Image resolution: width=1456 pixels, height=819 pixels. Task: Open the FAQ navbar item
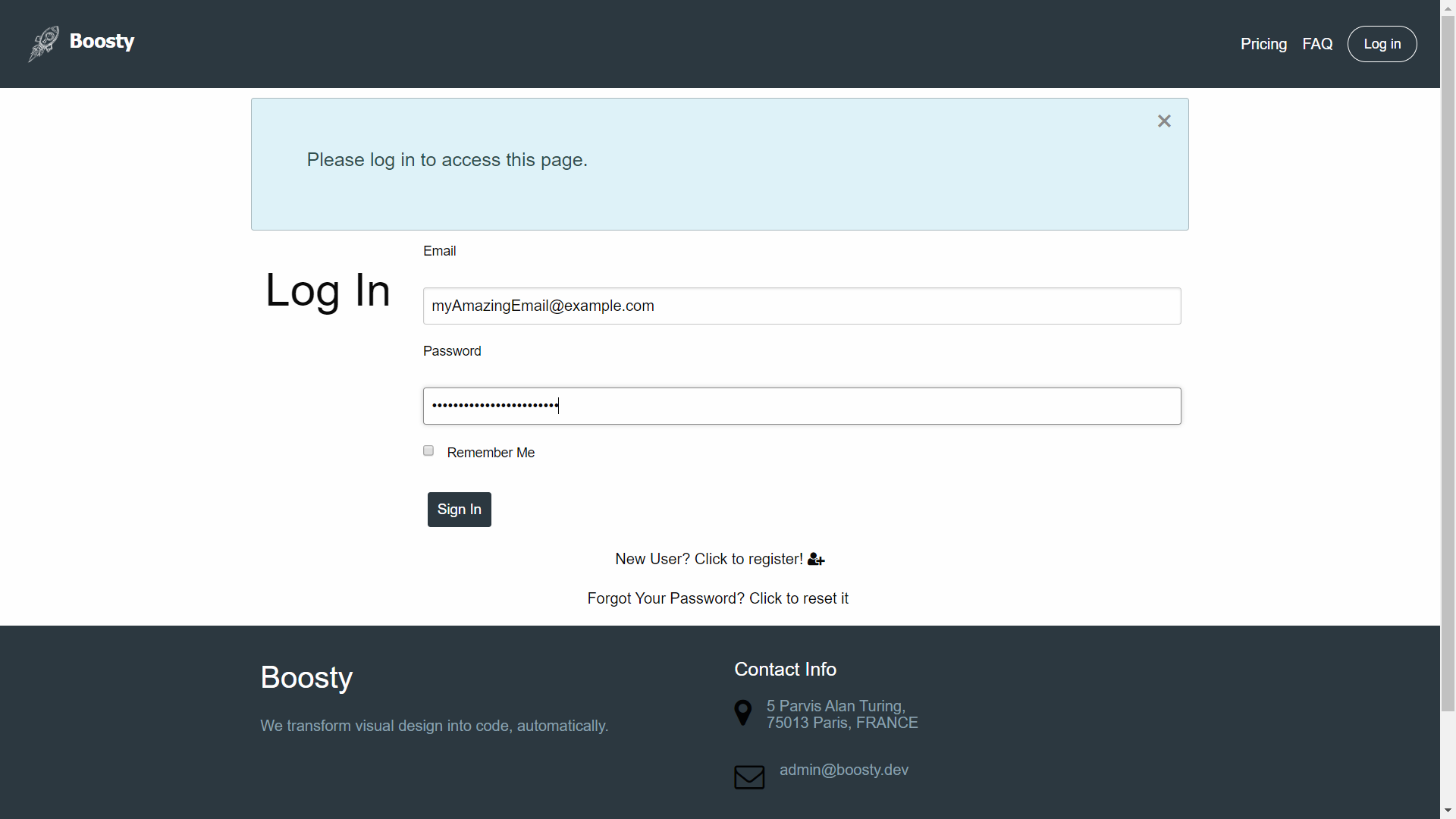coord(1317,44)
